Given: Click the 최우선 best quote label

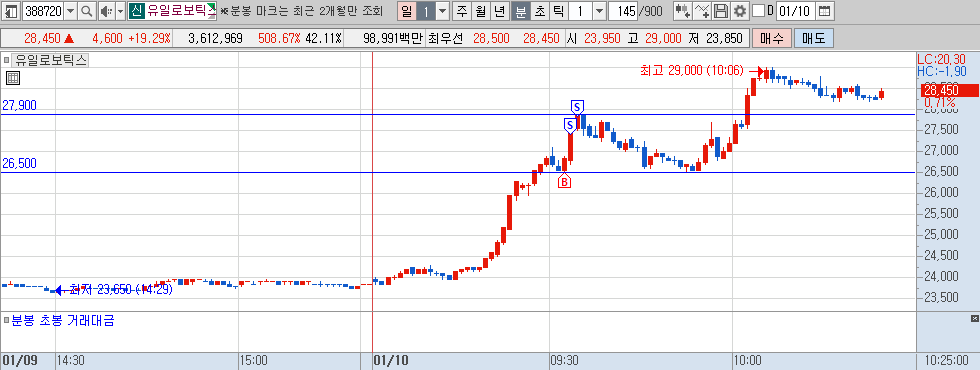Looking at the screenshot, I should coord(445,39).
